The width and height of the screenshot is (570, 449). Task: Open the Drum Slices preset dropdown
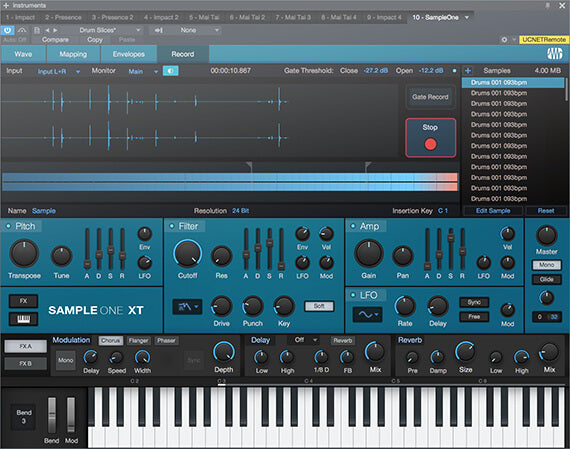click(109, 30)
